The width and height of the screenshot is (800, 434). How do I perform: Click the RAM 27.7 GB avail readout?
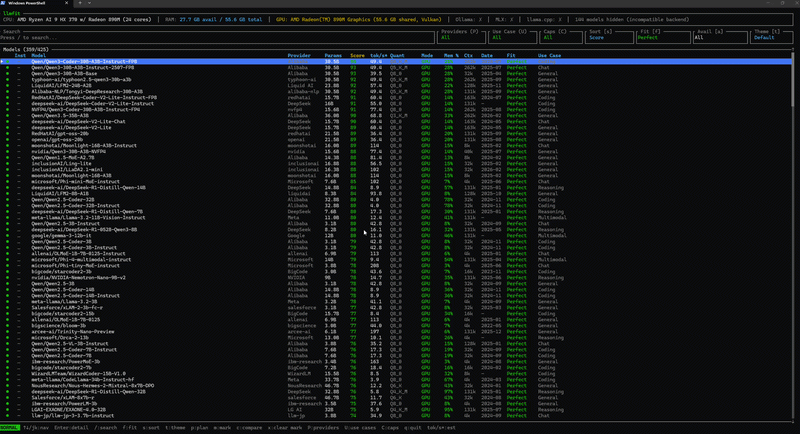point(213,20)
